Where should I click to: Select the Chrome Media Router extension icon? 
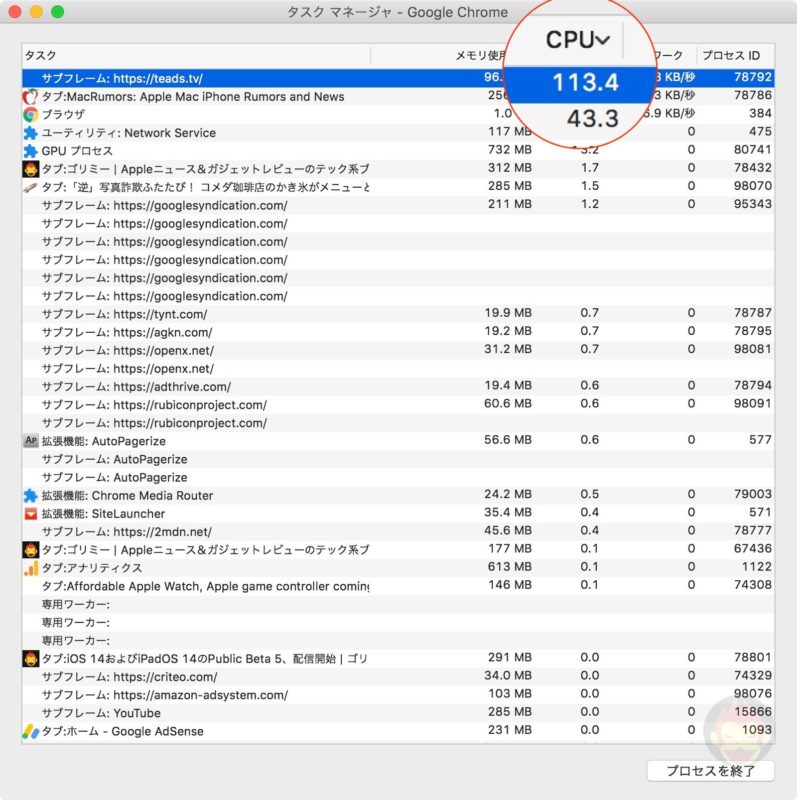pos(30,496)
